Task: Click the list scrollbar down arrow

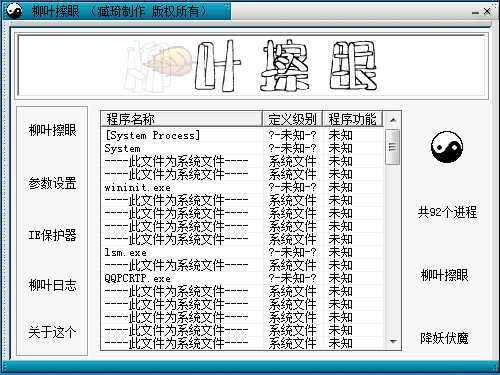Action: (393, 341)
